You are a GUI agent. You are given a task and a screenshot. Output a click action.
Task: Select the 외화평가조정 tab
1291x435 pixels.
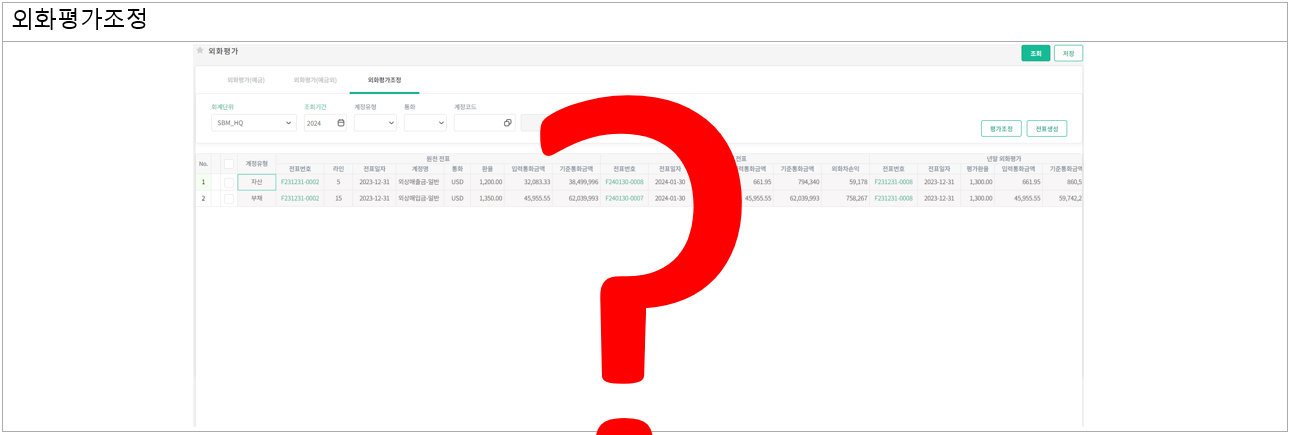pos(384,79)
